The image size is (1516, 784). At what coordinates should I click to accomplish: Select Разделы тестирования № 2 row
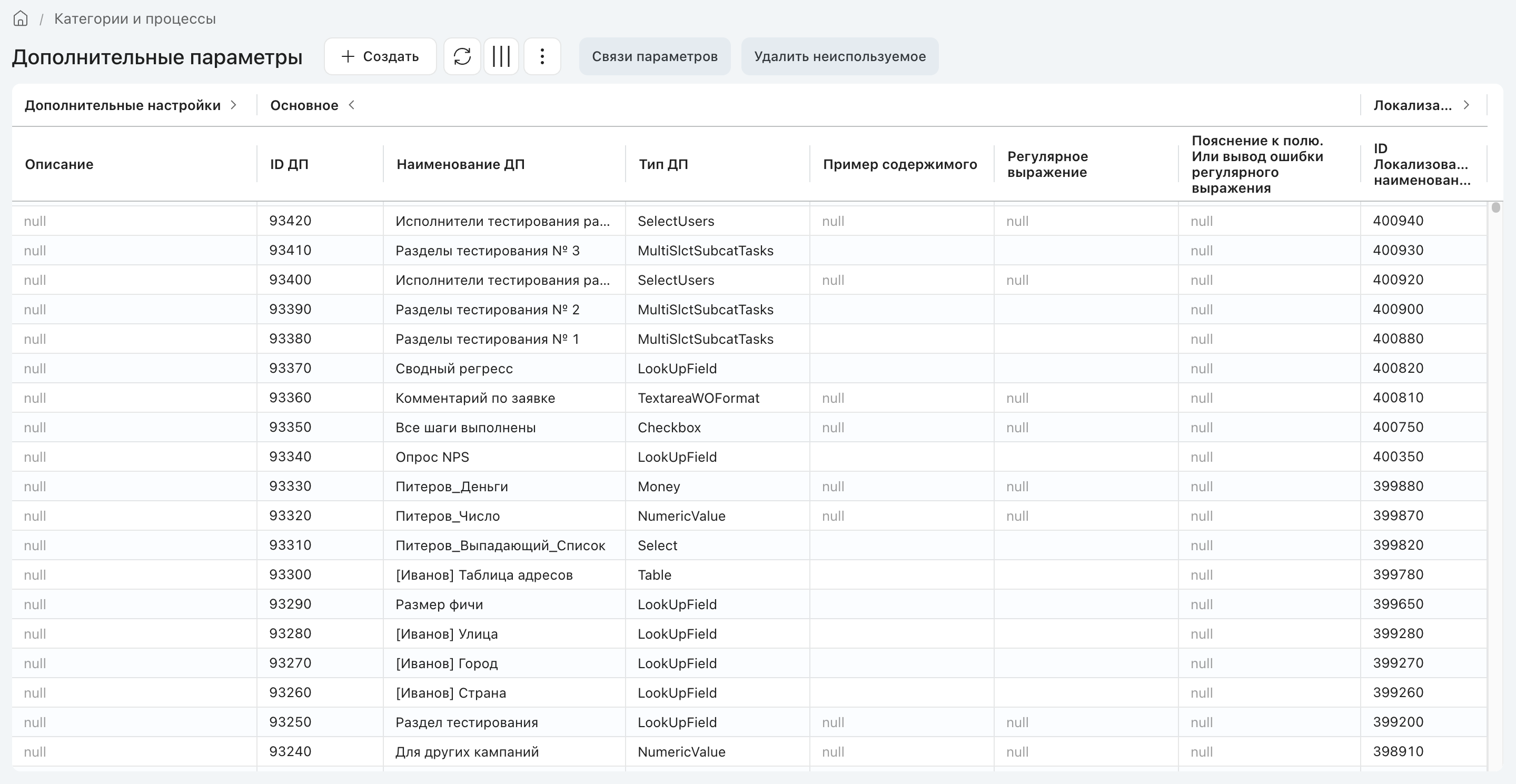[749, 309]
